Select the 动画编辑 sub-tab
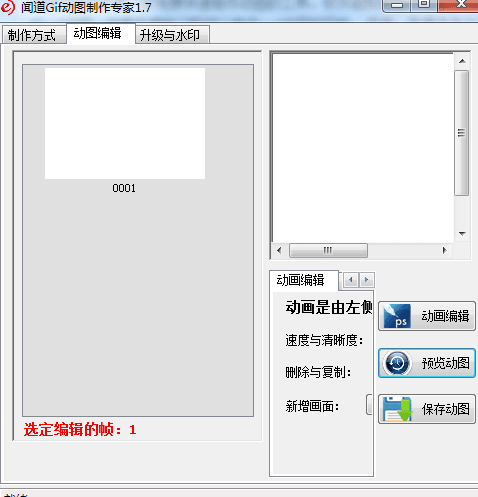The height and width of the screenshot is (497, 478). 304,280
